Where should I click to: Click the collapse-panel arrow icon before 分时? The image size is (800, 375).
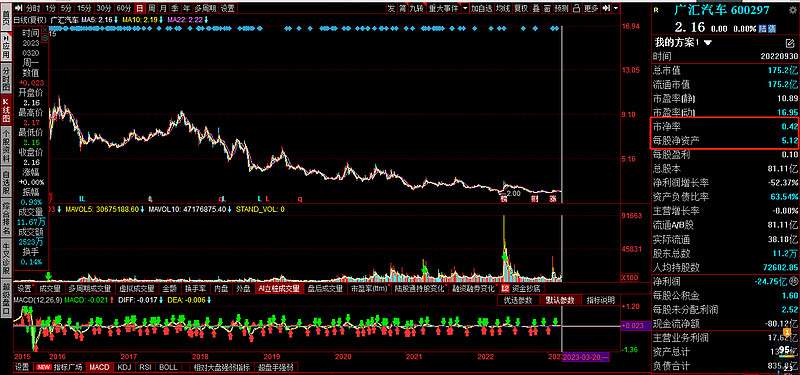coord(18,8)
